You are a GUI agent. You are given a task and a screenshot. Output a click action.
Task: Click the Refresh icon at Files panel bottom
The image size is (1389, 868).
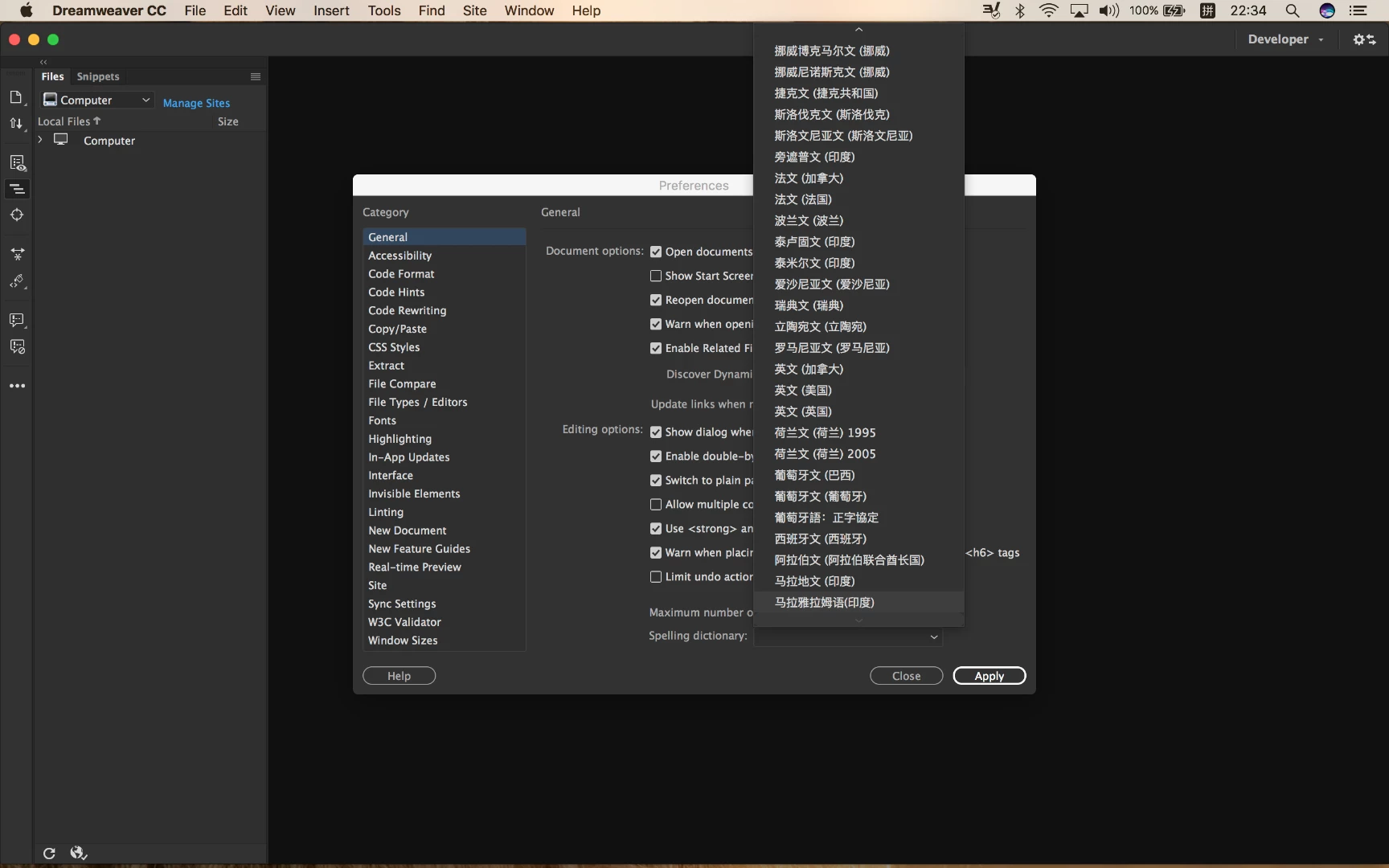coord(49,854)
